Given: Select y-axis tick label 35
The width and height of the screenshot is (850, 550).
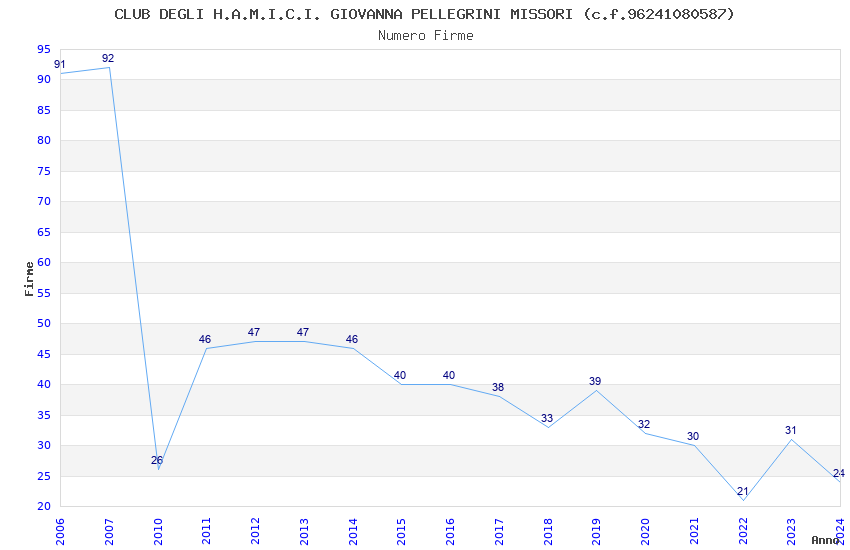Looking at the screenshot, I should click(x=44, y=415).
